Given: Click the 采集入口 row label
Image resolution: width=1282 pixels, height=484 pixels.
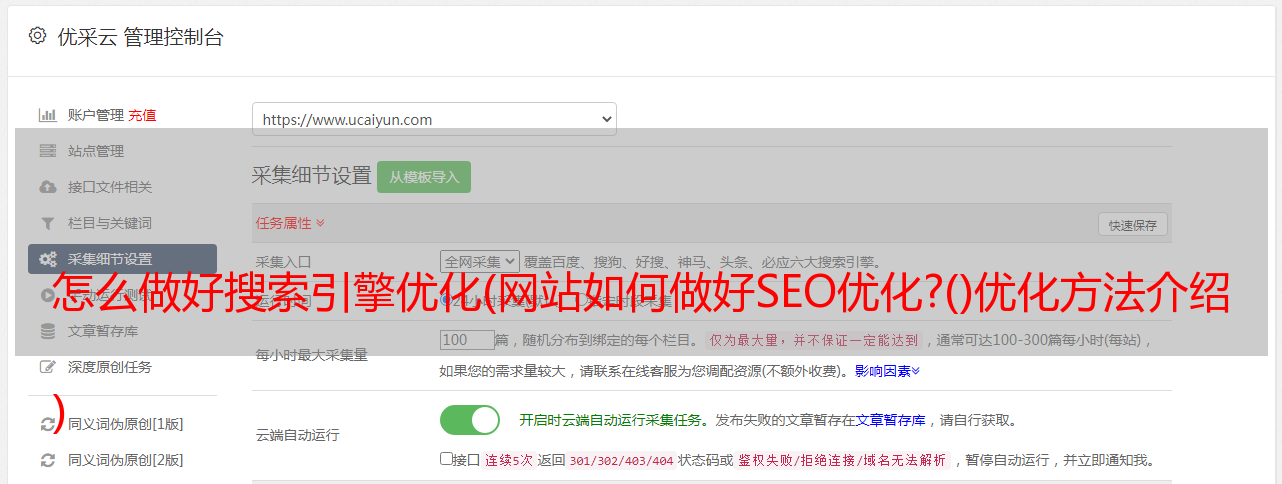Looking at the screenshot, I should pos(284,261).
